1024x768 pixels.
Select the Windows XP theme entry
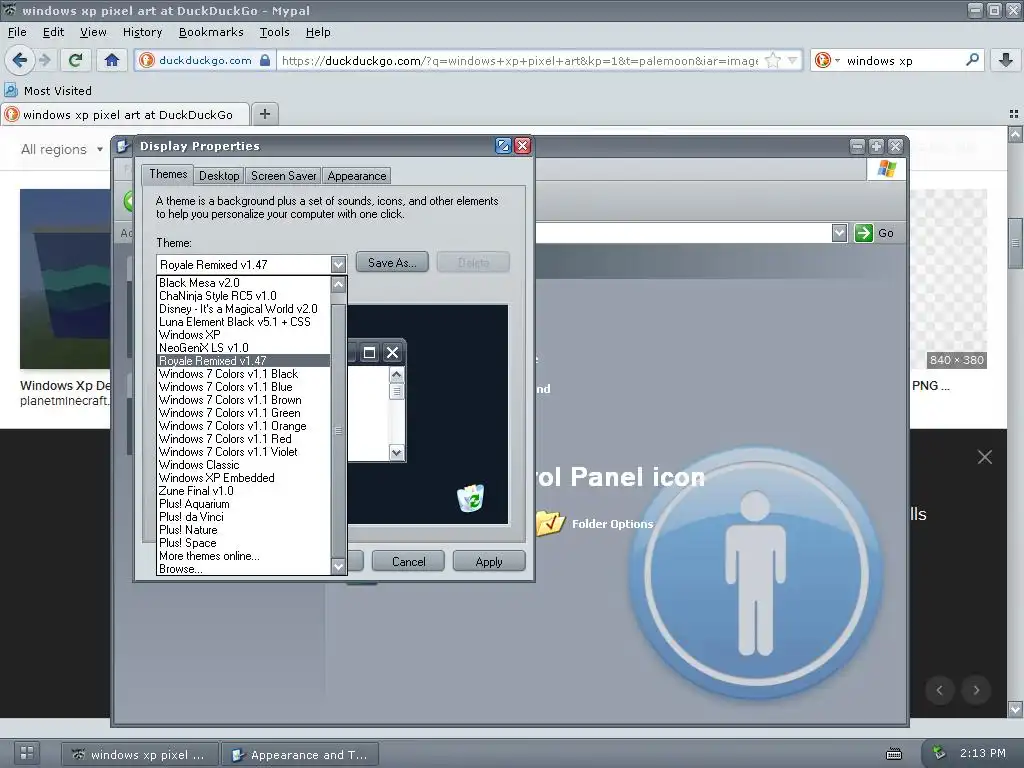pos(244,335)
